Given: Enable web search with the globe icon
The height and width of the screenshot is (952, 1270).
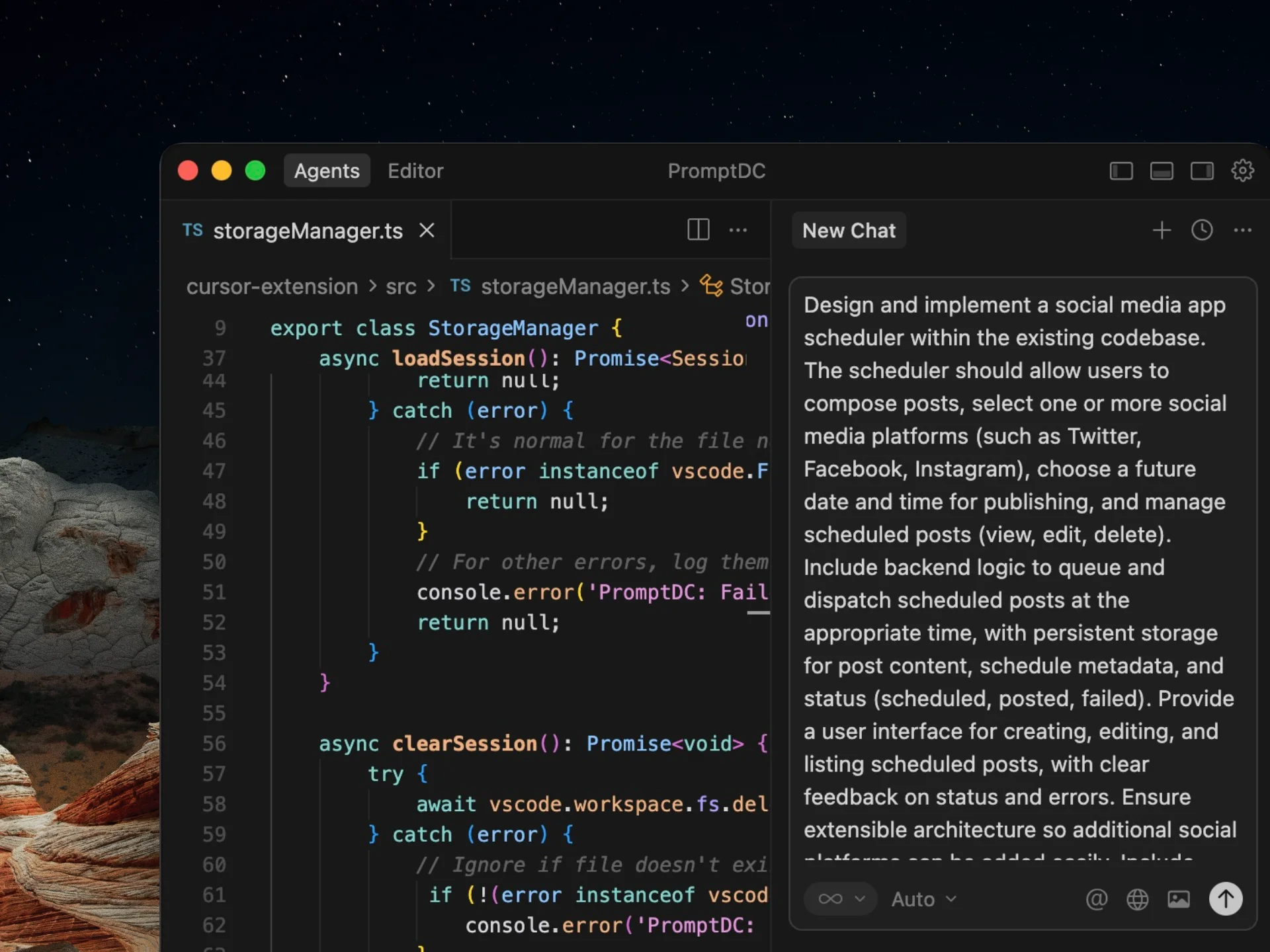Looking at the screenshot, I should [1137, 899].
